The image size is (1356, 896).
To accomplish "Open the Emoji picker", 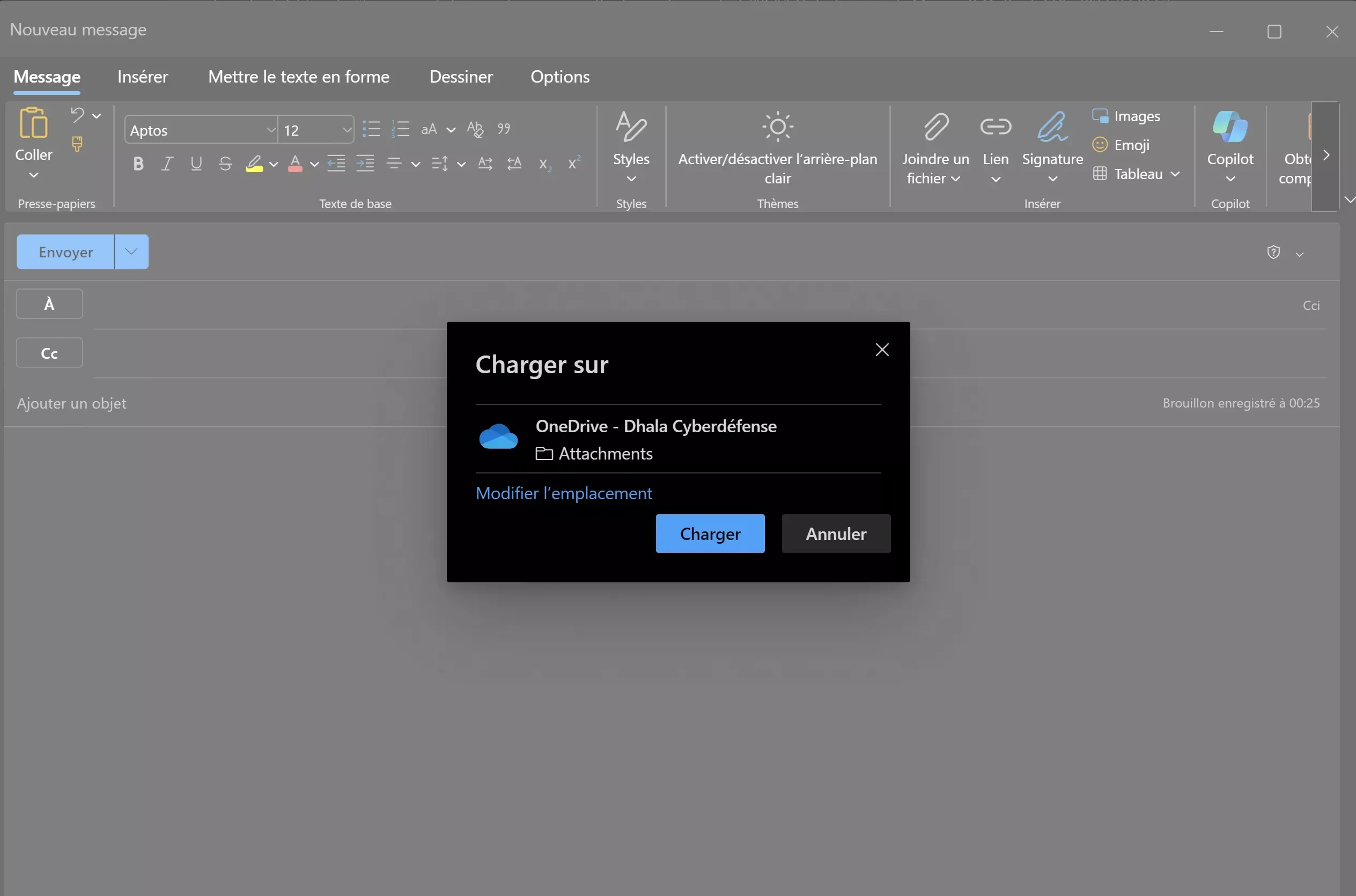I will pos(1122,145).
